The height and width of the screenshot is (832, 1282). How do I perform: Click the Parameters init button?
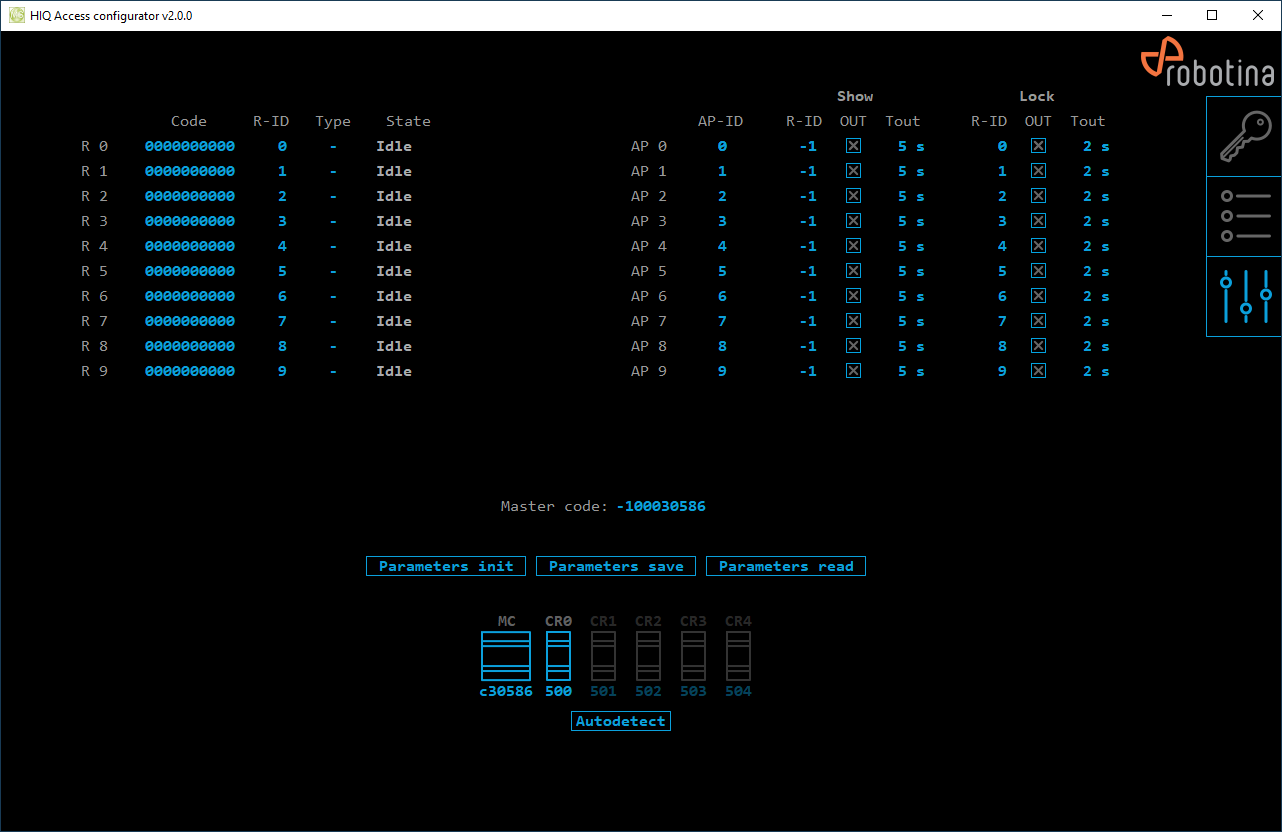[446, 566]
